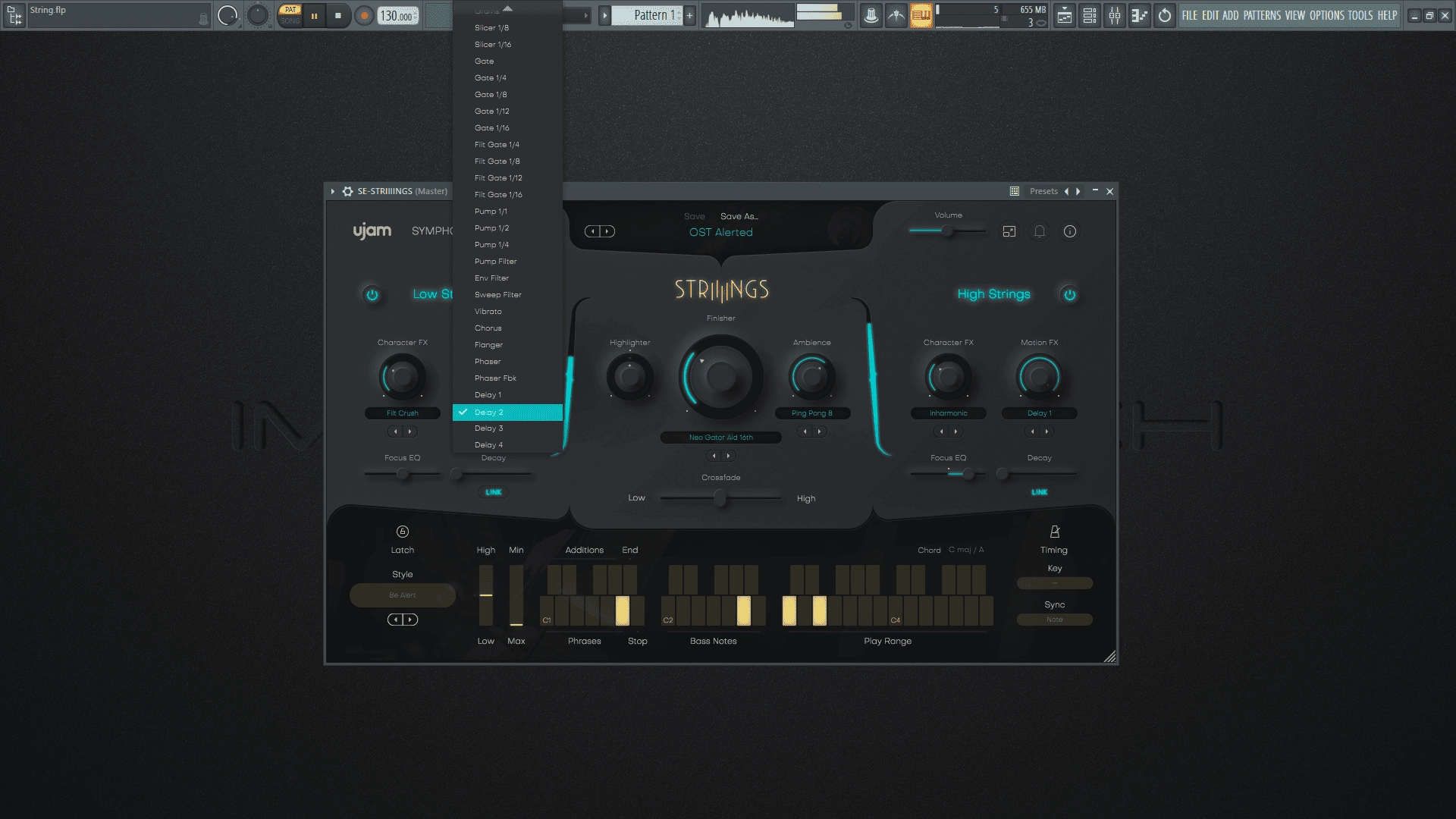Image resolution: width=1456 pixels, height=819 pixels.
Task: Toggle High Strings power button
Action: 1070,294
